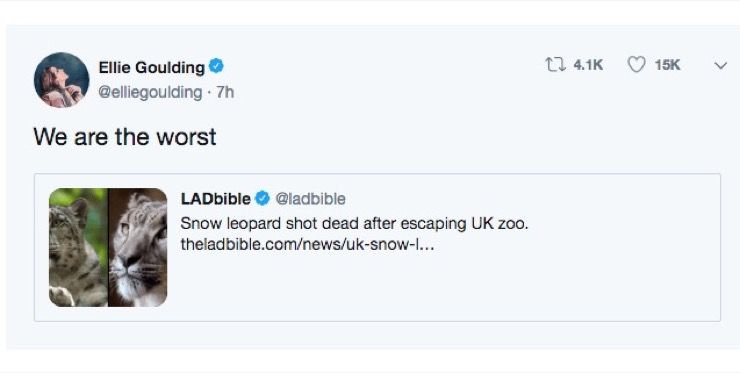
Task: Click the 15K likes count
Action: click(667, 65)
